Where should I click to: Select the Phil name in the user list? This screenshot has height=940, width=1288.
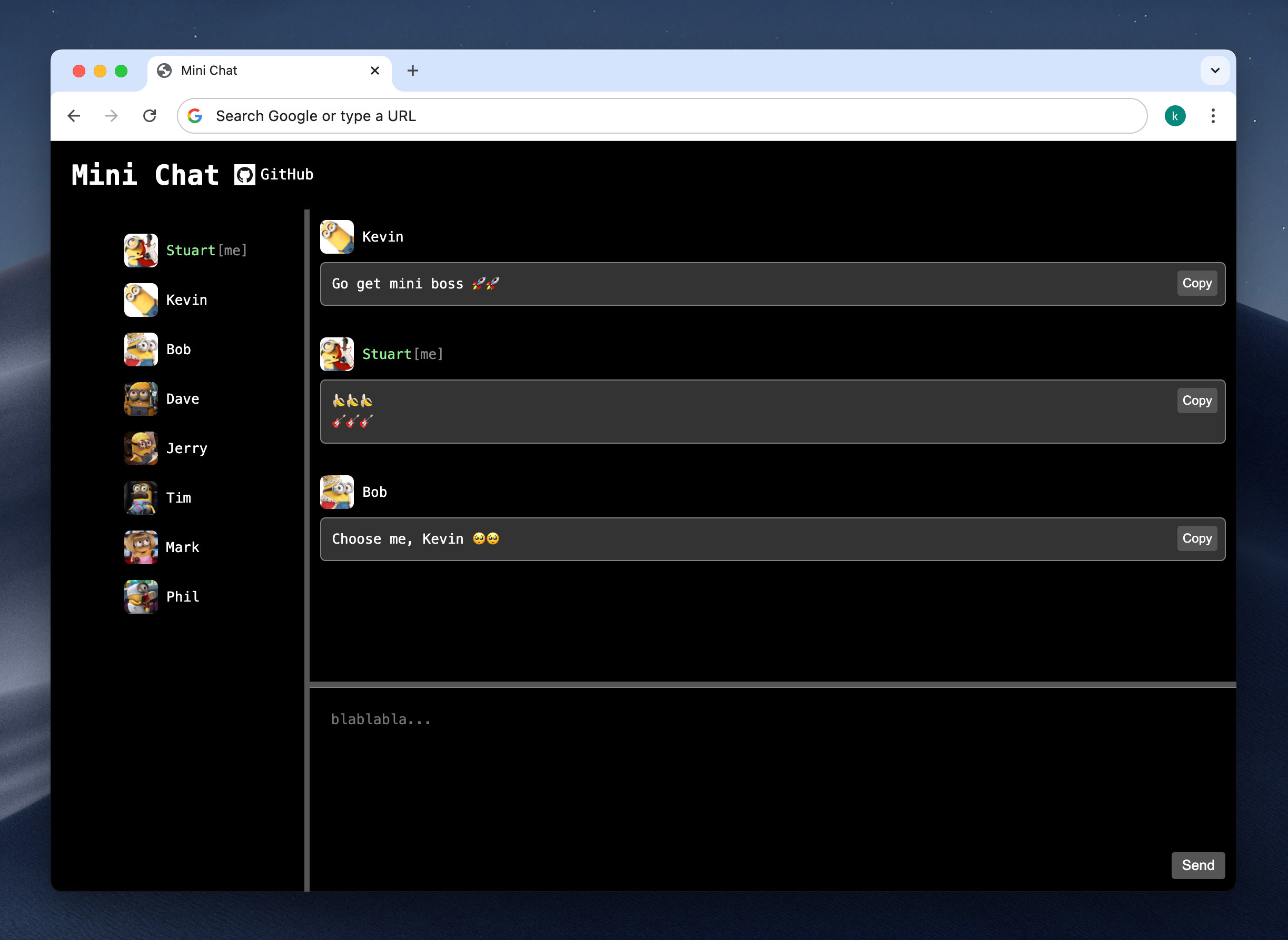tap(183, 597)
